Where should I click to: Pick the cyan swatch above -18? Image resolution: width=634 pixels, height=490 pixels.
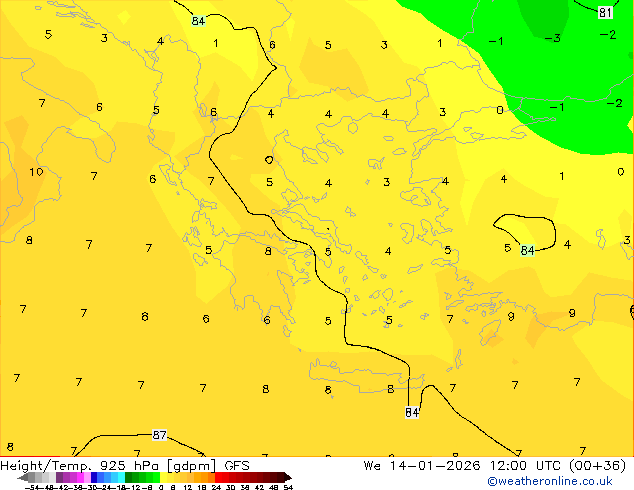121,477
